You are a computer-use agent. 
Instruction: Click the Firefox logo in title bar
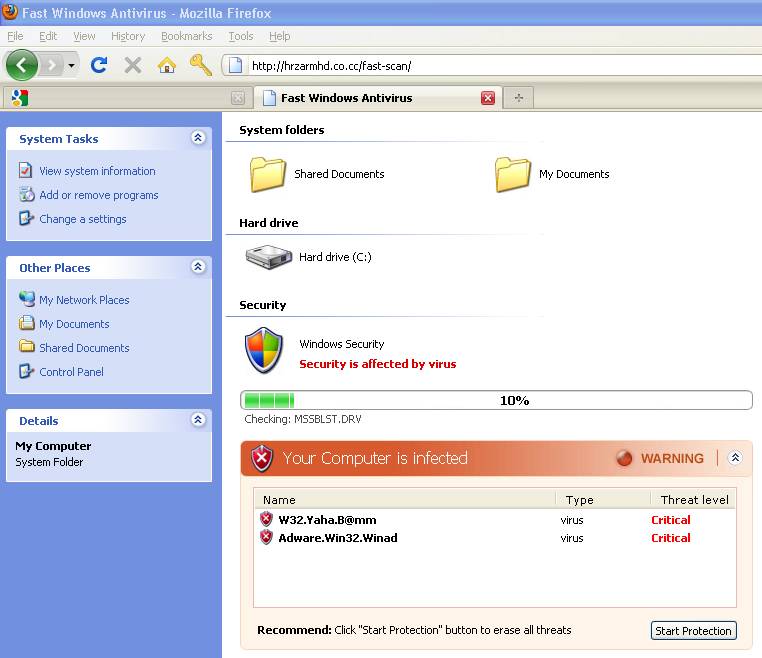point(10,12)
